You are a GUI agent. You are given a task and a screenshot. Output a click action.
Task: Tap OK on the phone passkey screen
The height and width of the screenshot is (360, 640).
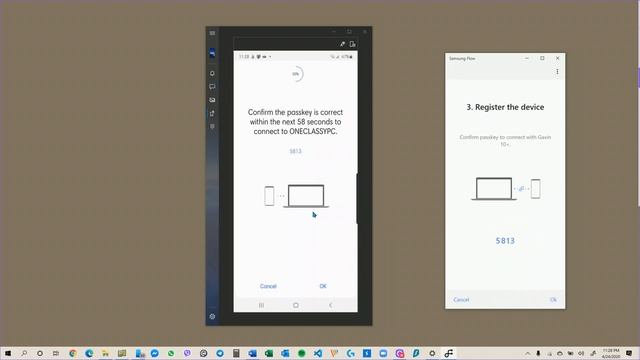pyautogui.click(x=323, y=286)
